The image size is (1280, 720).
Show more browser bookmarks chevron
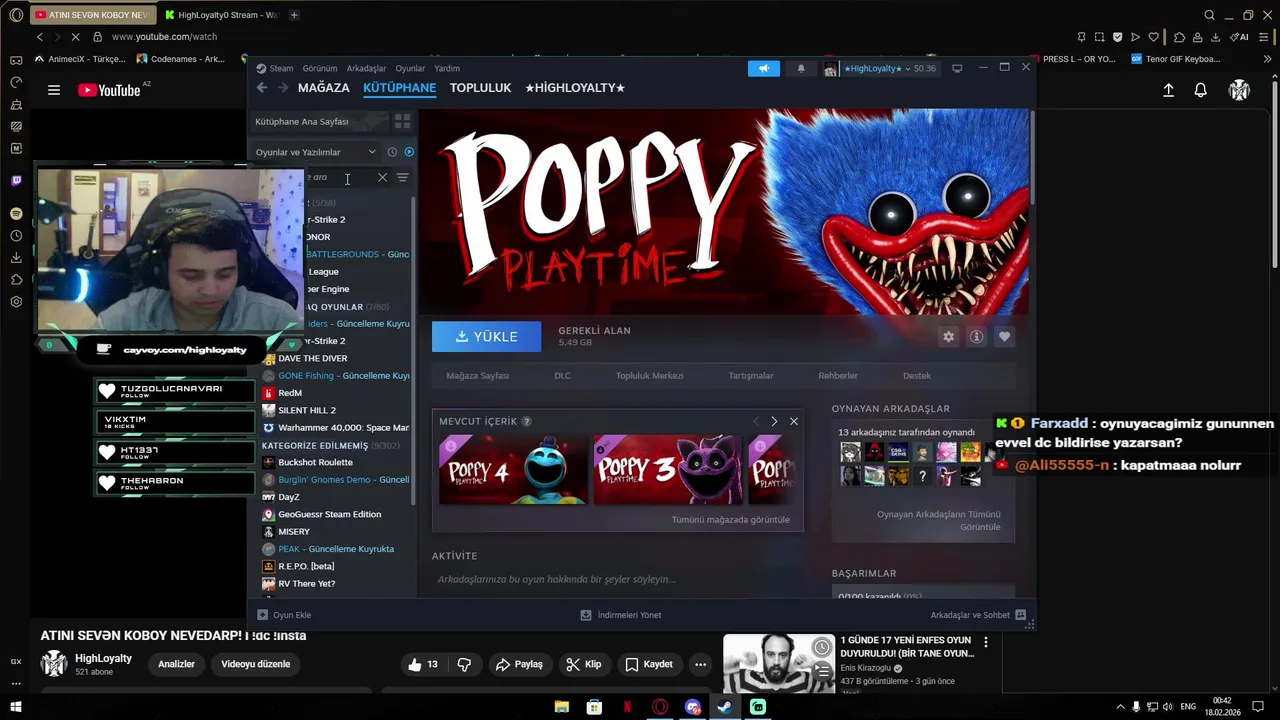click(x=1268, y=59)
